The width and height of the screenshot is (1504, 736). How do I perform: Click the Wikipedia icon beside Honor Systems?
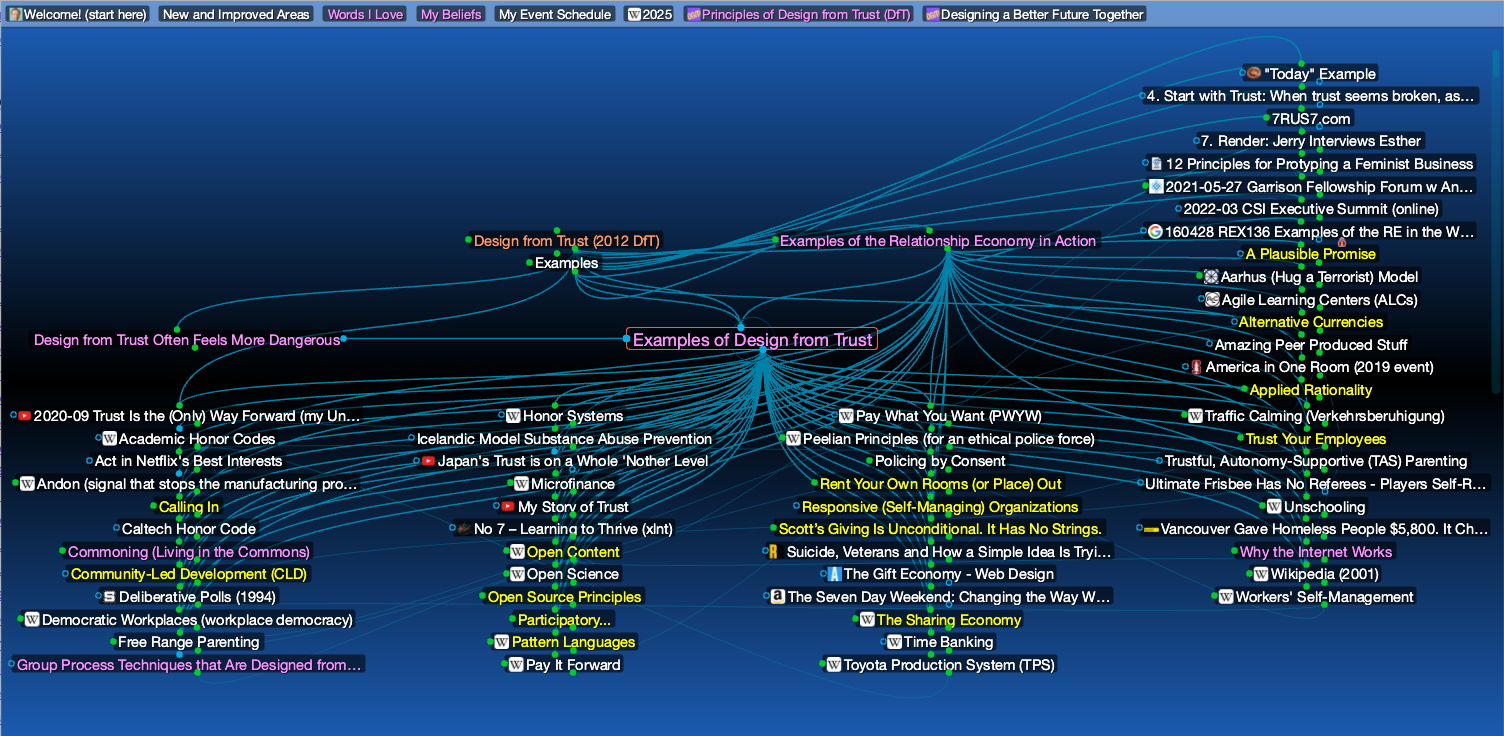[x=514, y=416]
